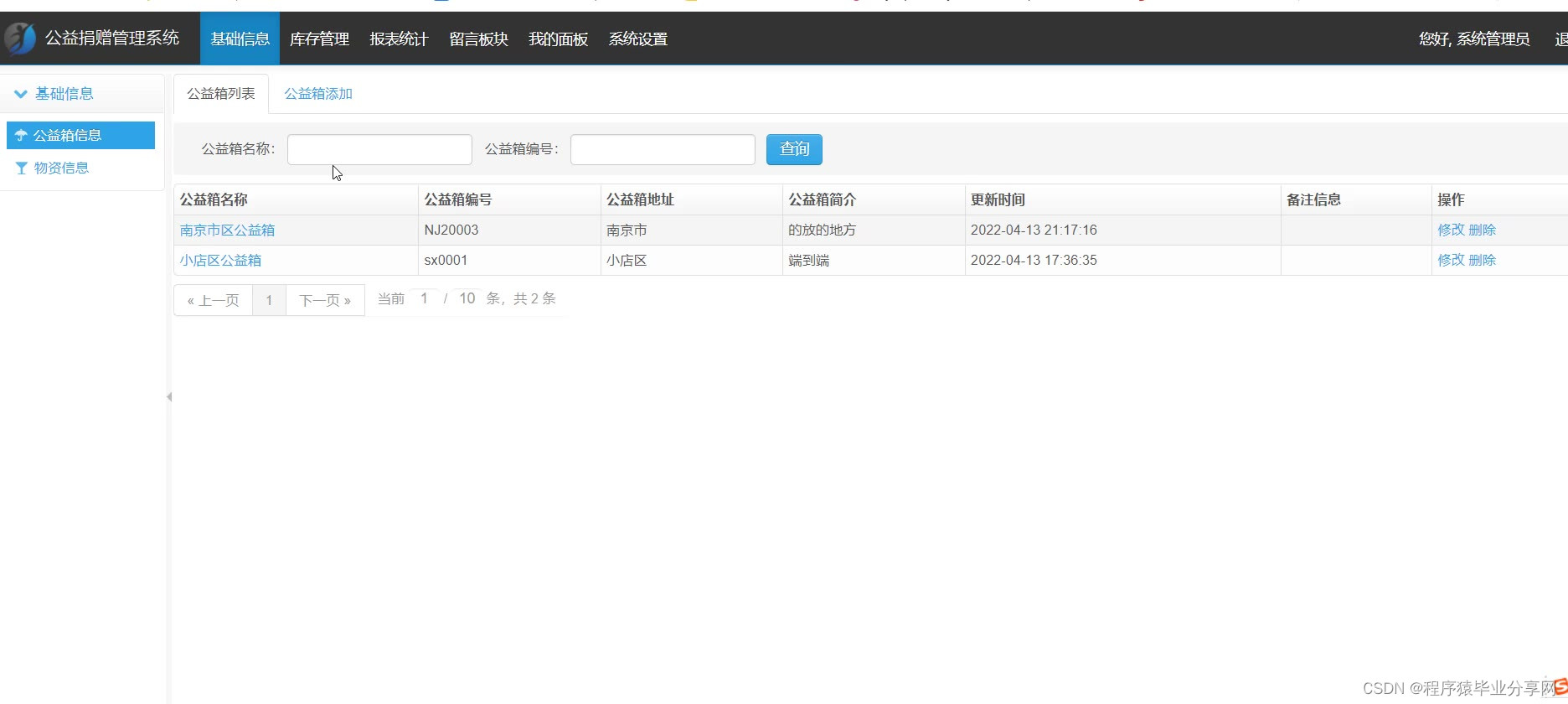Image resolution: width=1568 pixels, height=704 pixels.
Task: Click 修改 for the 南京市区公益箱 row
Action: [x=1451, y=230]
